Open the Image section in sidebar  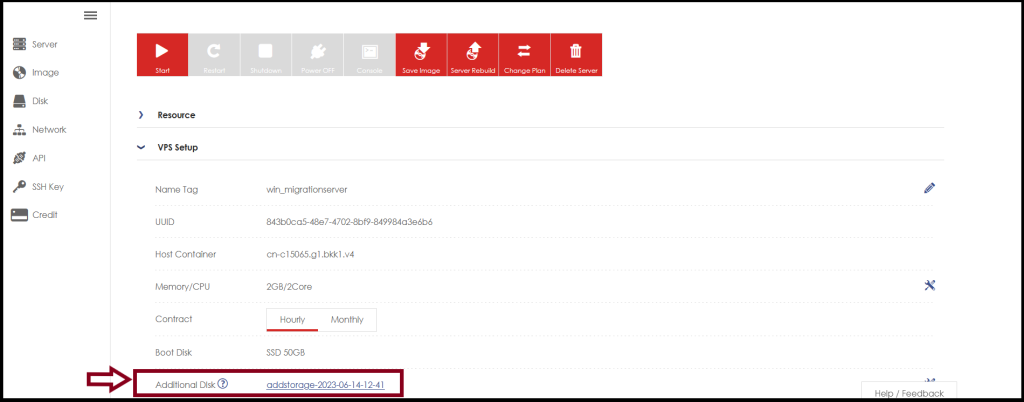(36, 72)
